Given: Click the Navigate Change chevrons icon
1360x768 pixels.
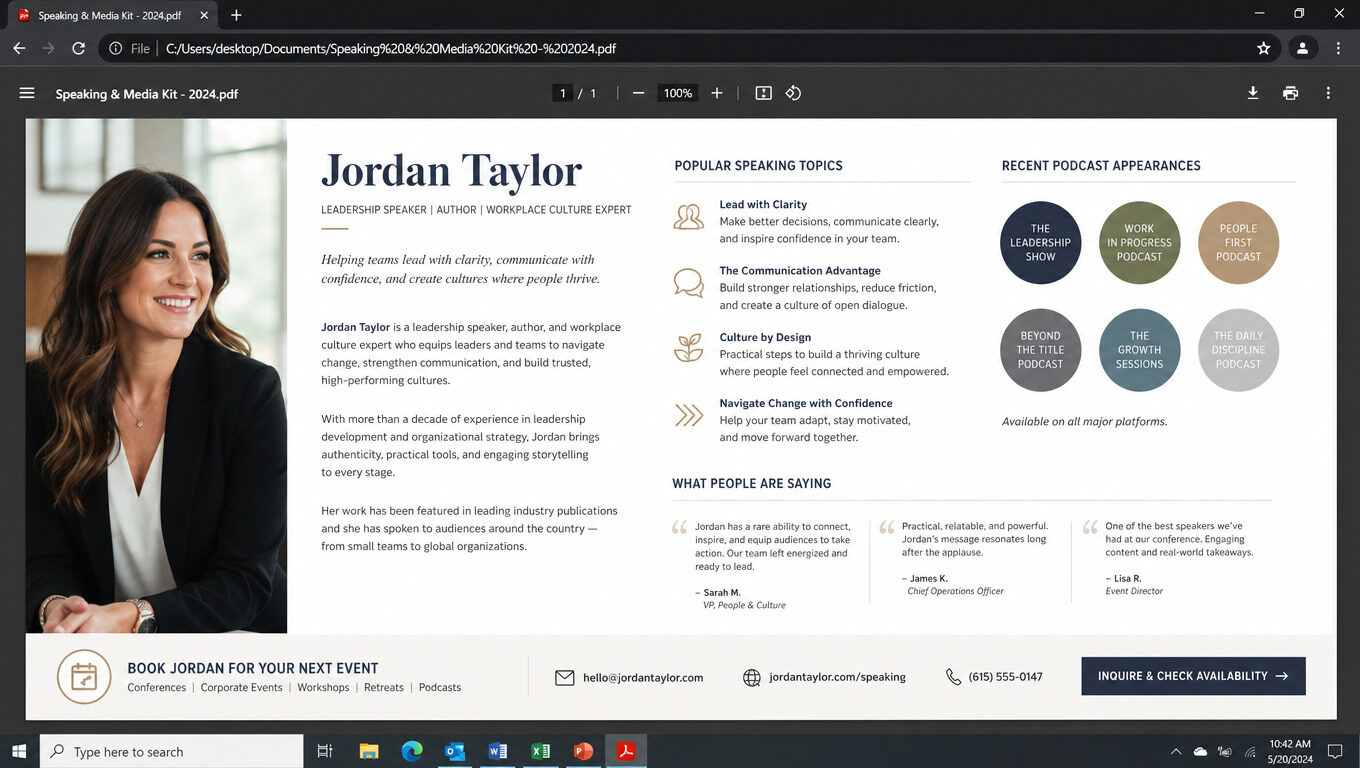Looking at the screenshot, I should click(689, 415).
